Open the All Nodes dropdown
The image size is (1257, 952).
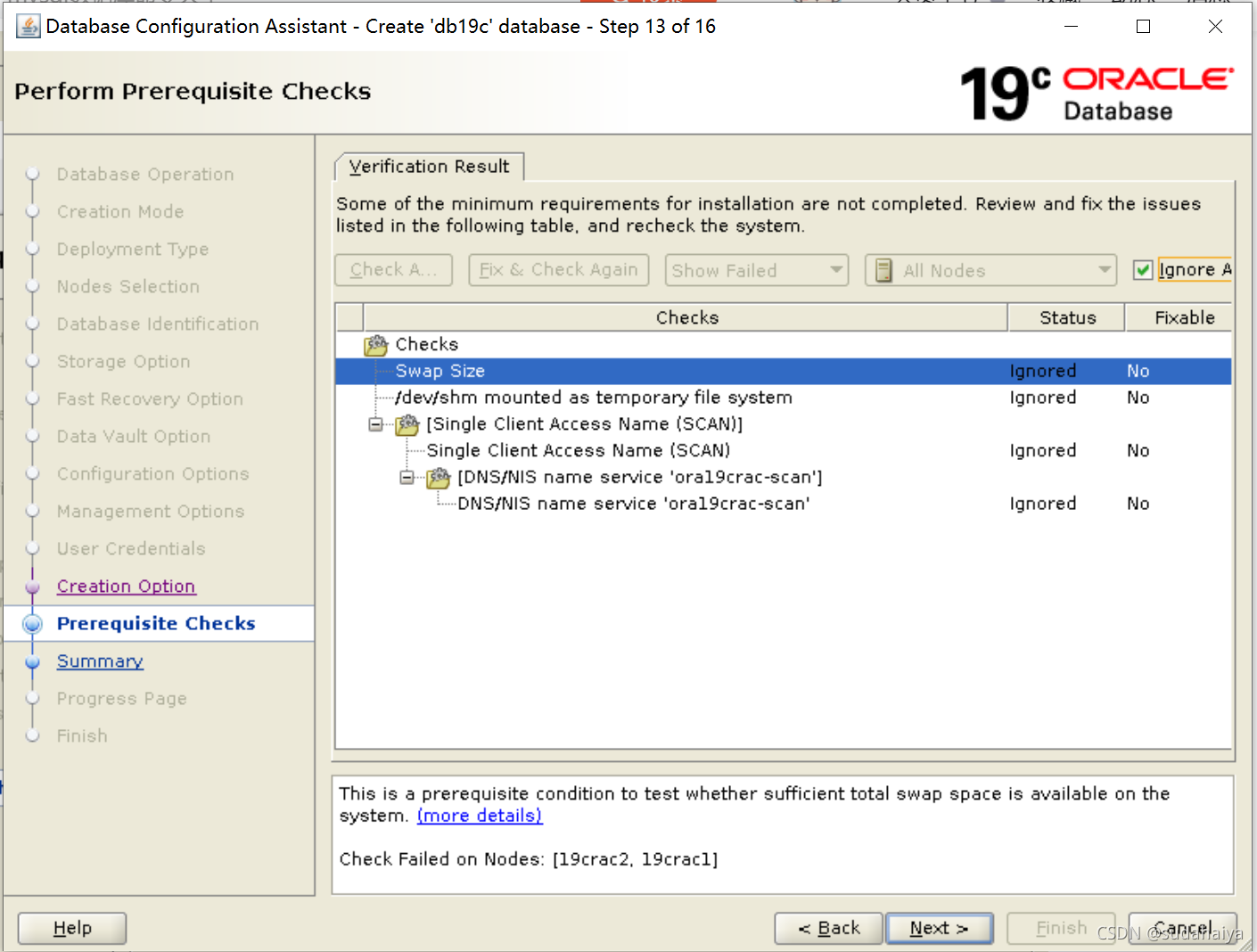click(x=990, y=270)
